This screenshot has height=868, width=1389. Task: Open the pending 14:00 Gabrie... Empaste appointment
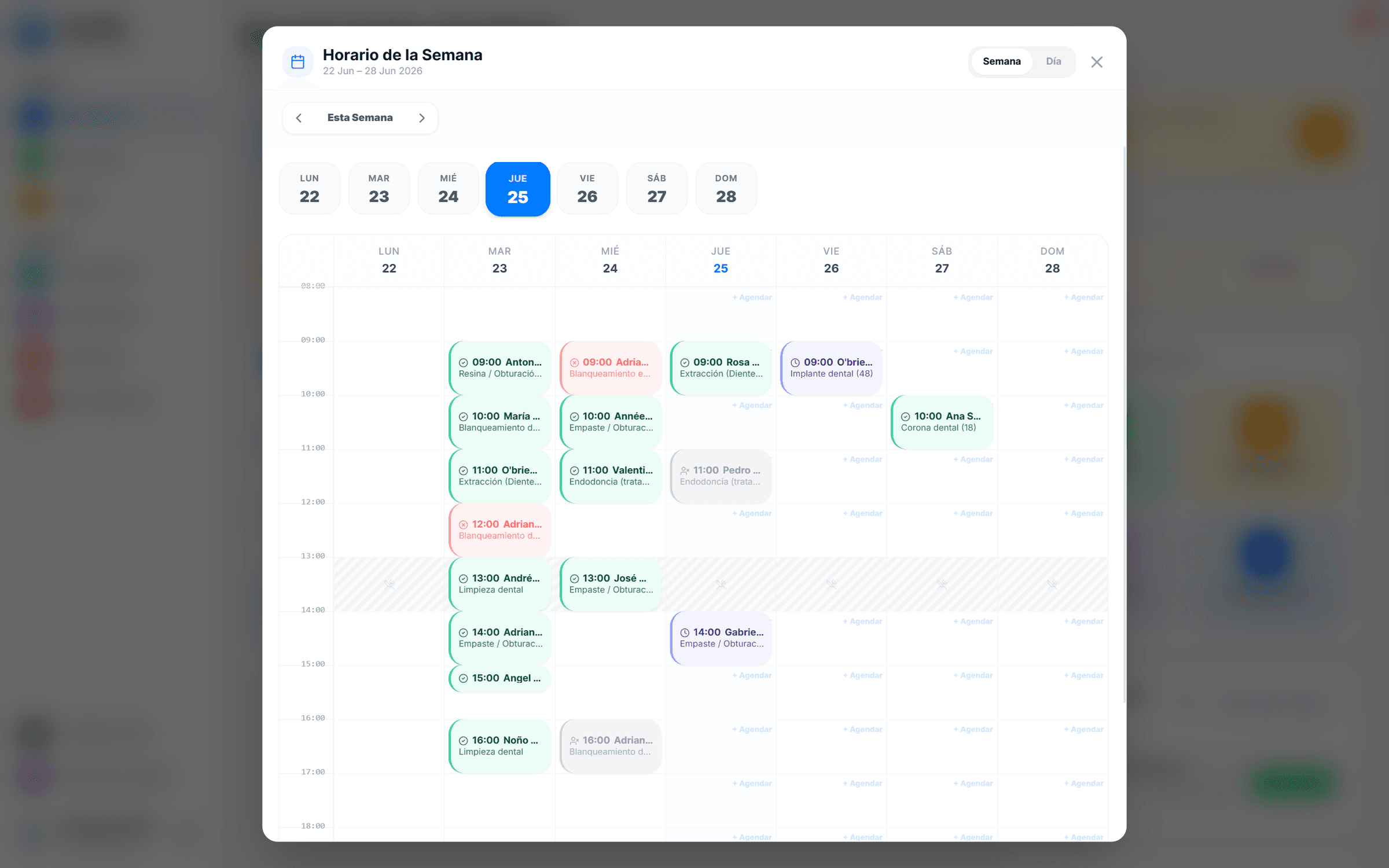point(721,638)
